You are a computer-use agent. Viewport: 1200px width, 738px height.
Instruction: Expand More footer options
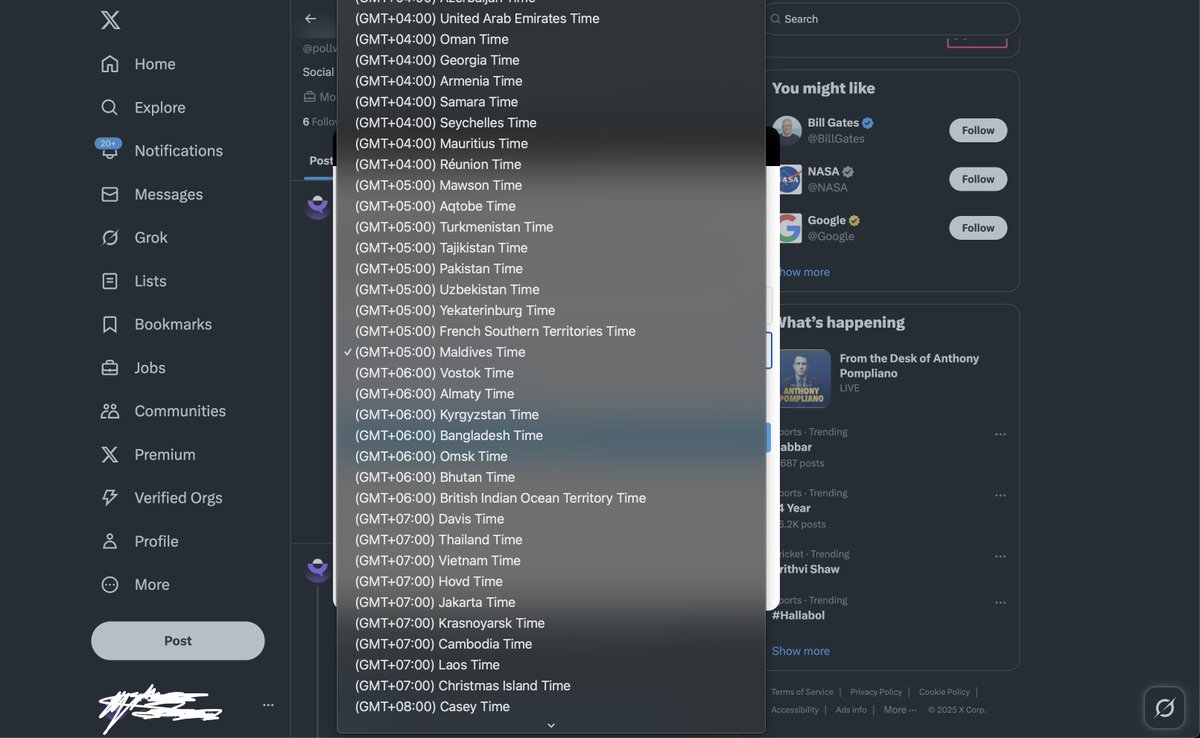(x=900, y=710)
